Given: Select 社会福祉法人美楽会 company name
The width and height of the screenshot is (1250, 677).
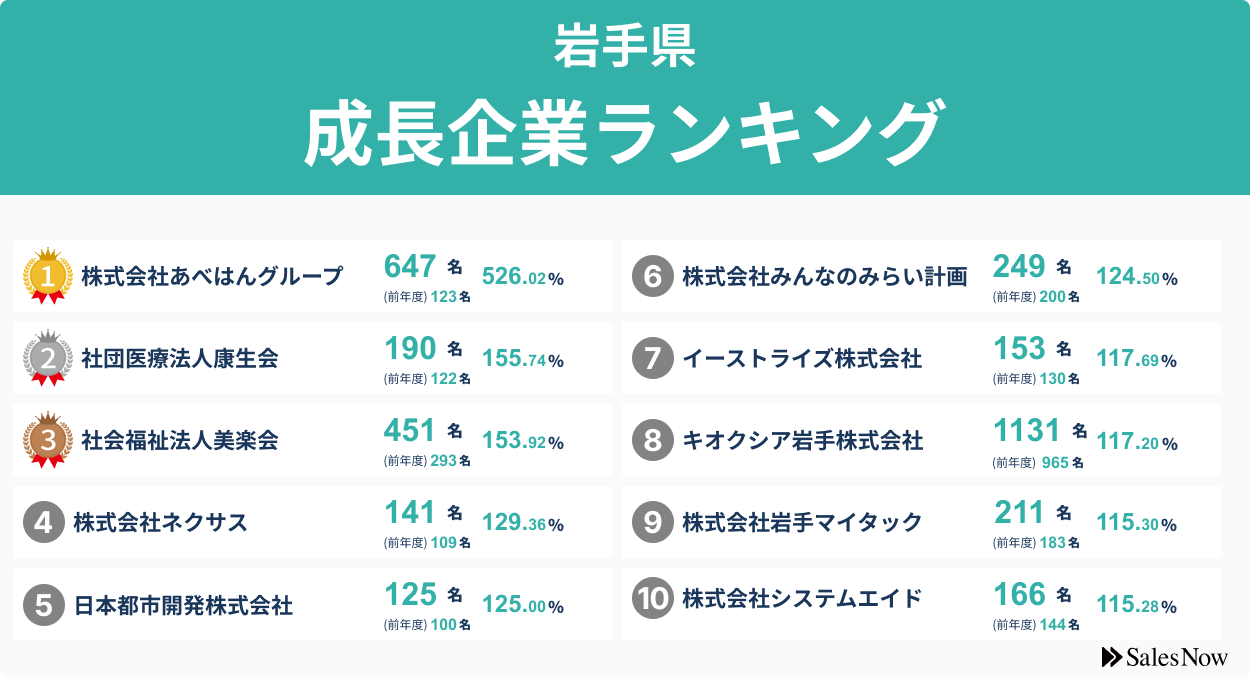Looking at the screenshot, I should (x=180, y=440).
